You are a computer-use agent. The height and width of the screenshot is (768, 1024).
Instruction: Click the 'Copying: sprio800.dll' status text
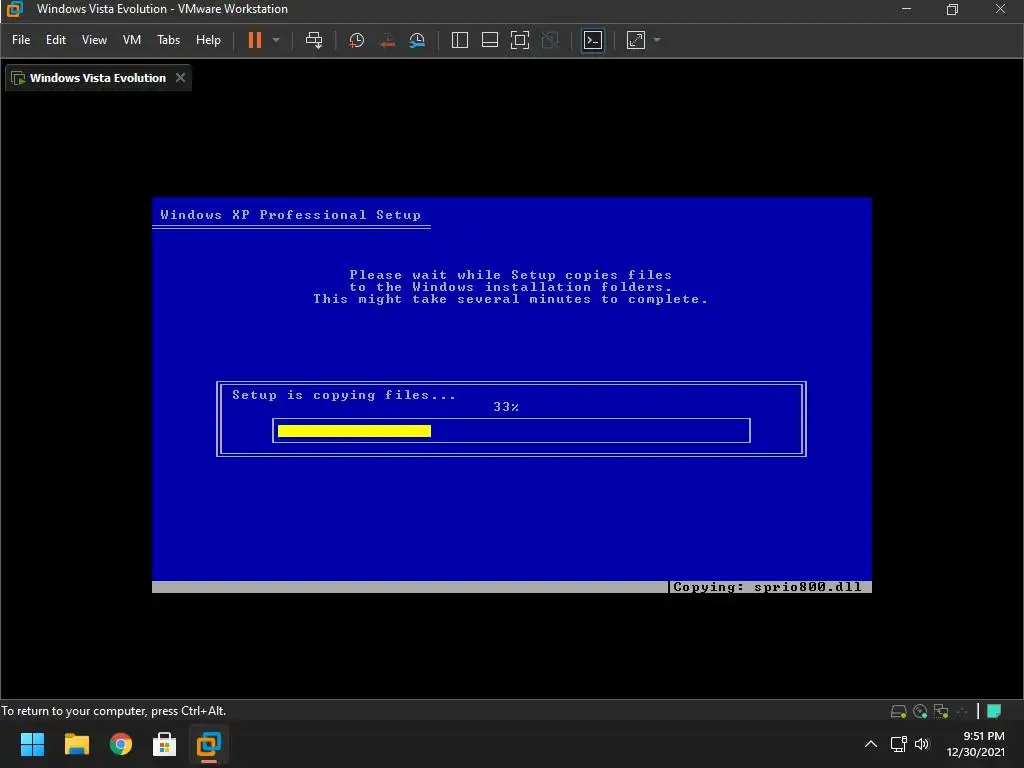(x=767, y=587)
